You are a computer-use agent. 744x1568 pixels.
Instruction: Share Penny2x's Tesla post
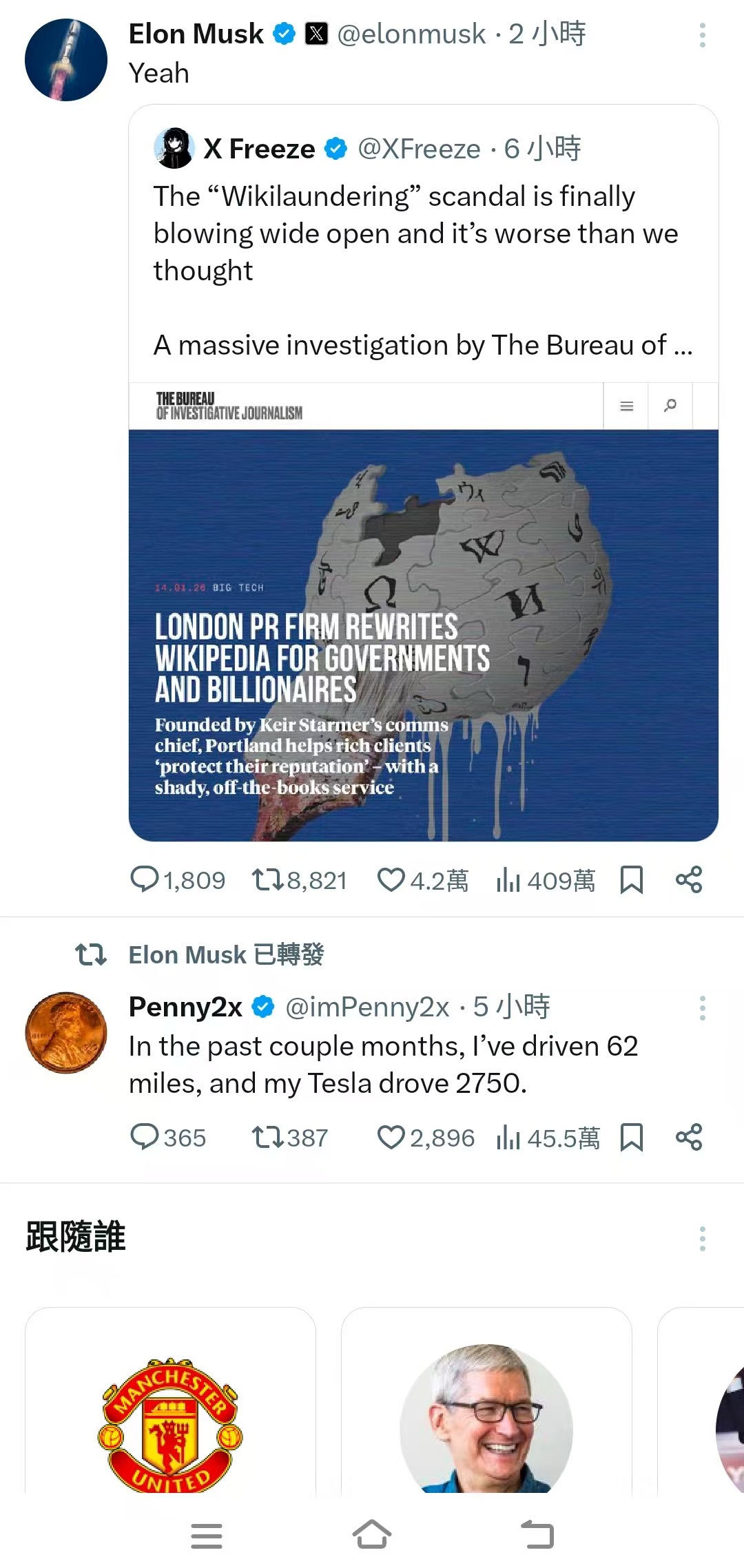[x=689, y=1137]
